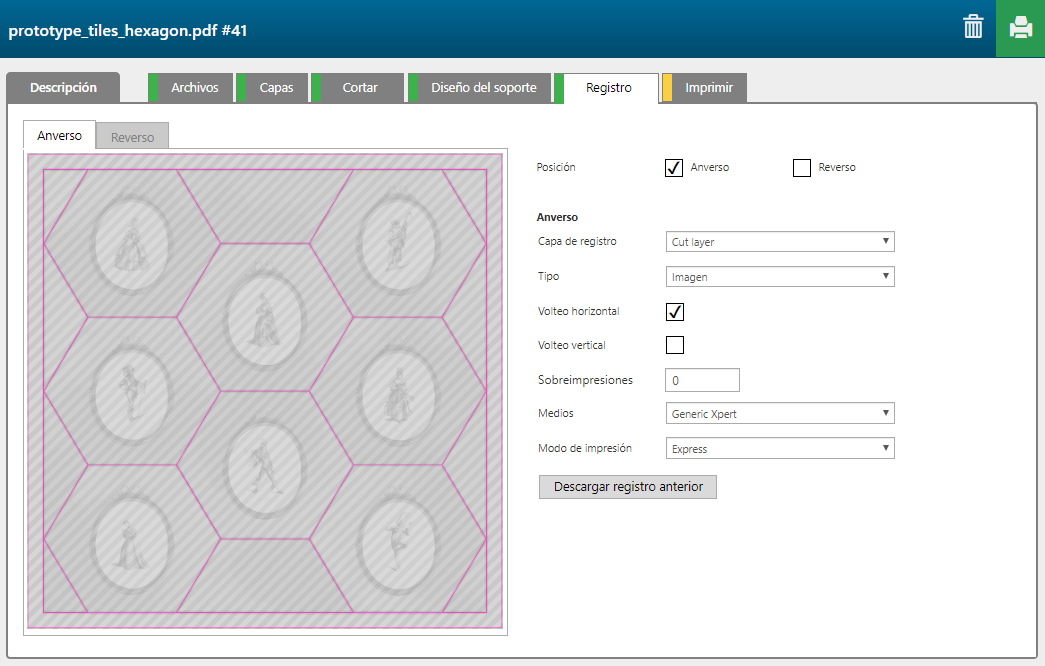Click the trash delete icon
The image size is (1045, 666).
click(x=972, y=27)
